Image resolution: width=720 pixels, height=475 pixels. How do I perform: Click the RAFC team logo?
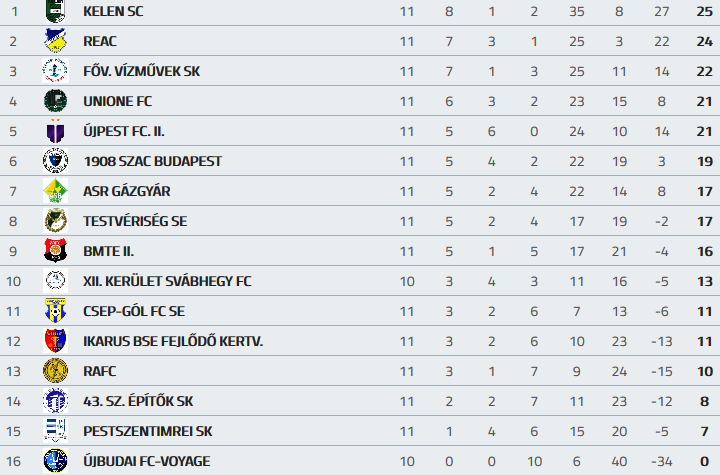coord(54,371)
